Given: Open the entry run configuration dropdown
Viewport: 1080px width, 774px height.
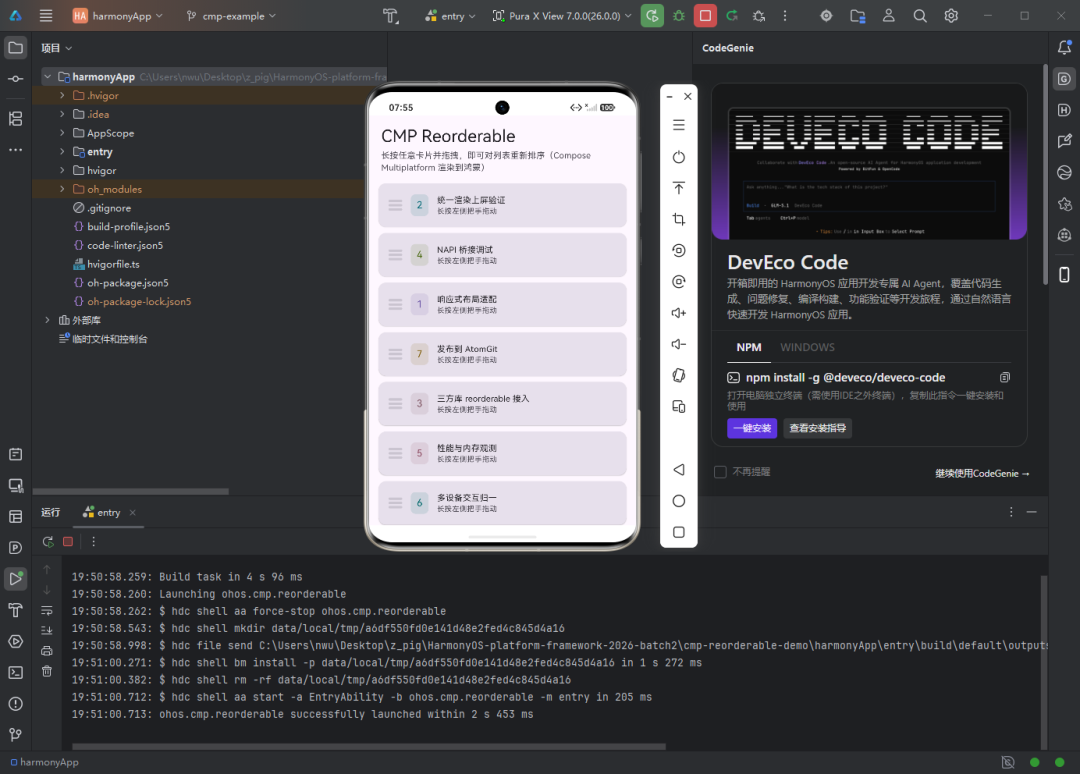Looking at the screenshot, I should click(x=450, y=15).
